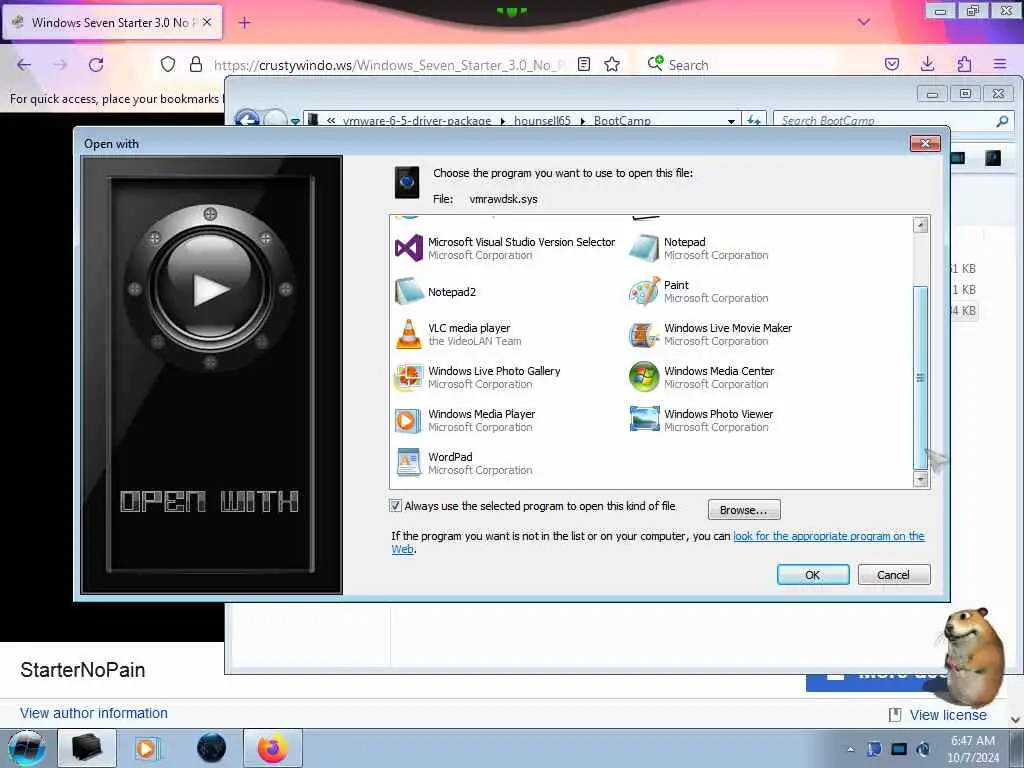
Task: Switch to the Windows Seven Starter 3.0 tab
Action: tap(112, 23)
